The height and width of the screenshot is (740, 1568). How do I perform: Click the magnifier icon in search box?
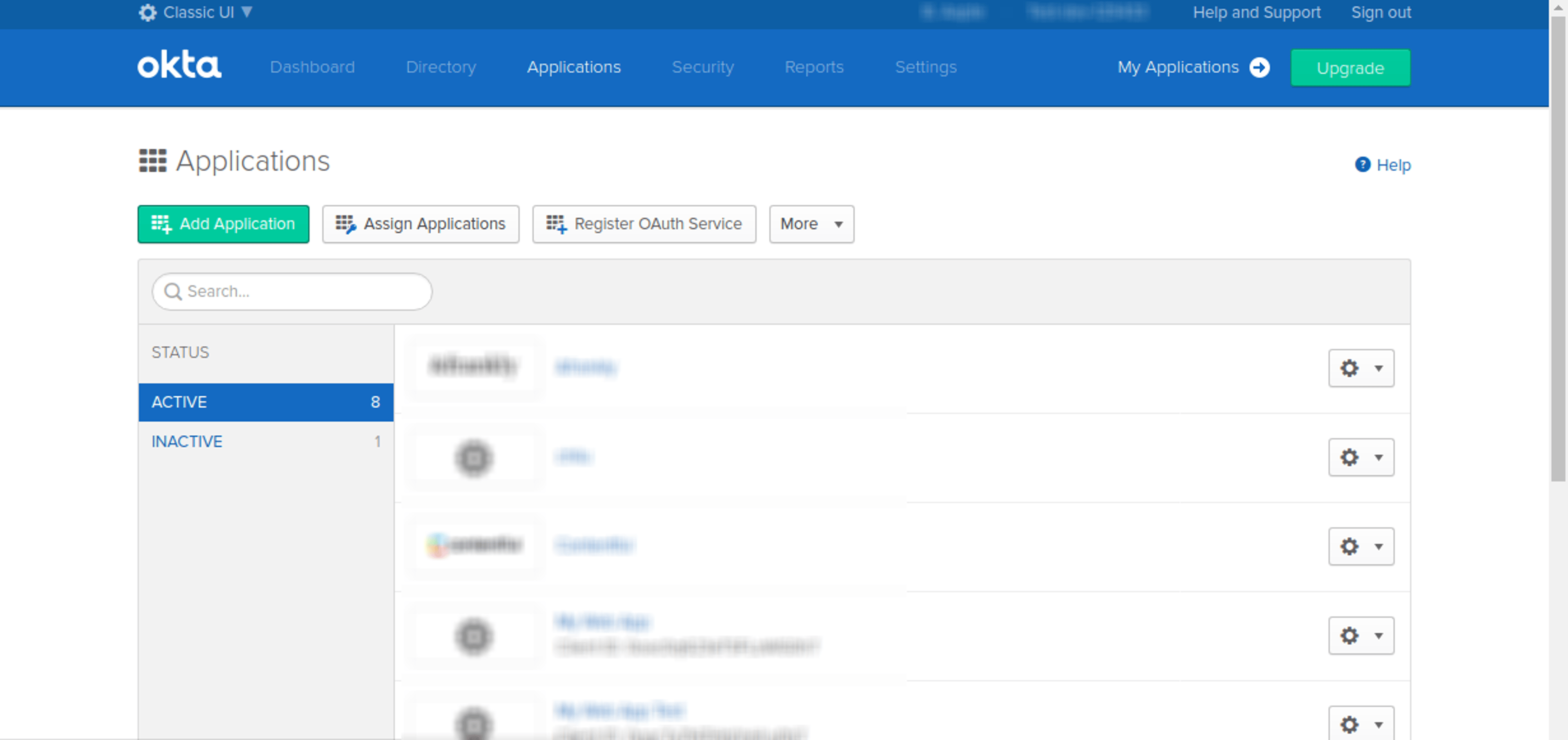point(173,292)
